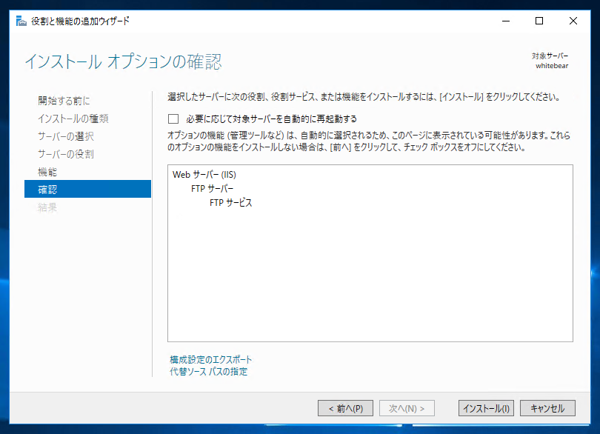600x434 pixels.
Task: Close the wizard window
Action: 573,21
